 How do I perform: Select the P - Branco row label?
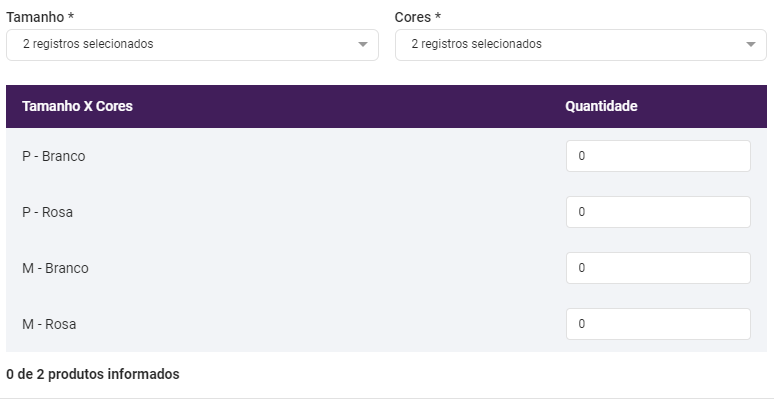point(54,156)
